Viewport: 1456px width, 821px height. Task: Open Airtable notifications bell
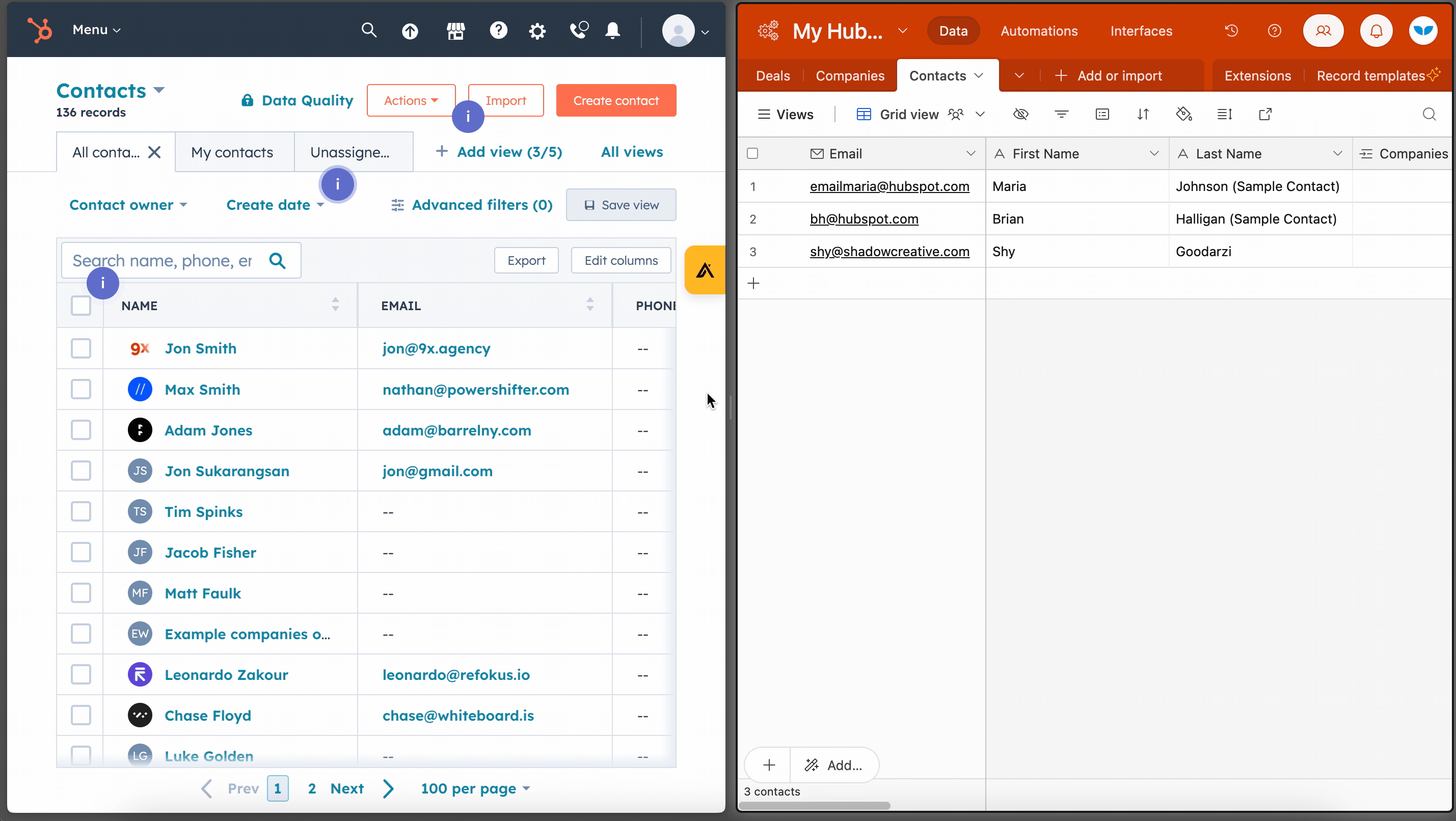click(1377, 31)
